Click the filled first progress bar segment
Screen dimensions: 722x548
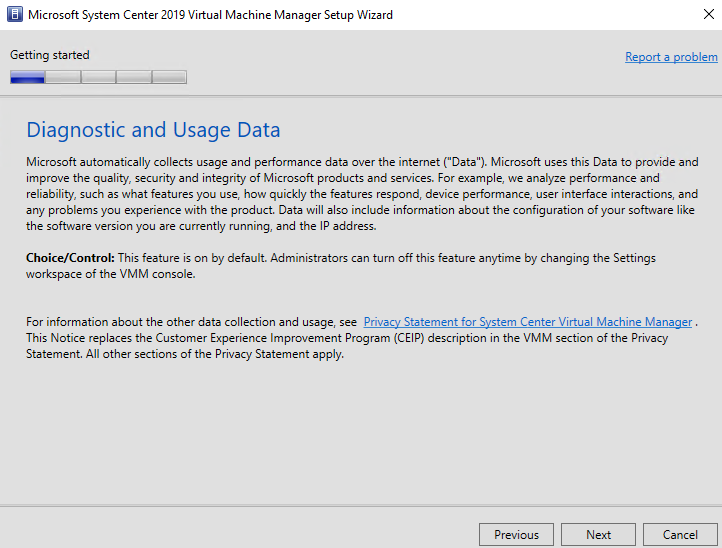click(28, 77)
